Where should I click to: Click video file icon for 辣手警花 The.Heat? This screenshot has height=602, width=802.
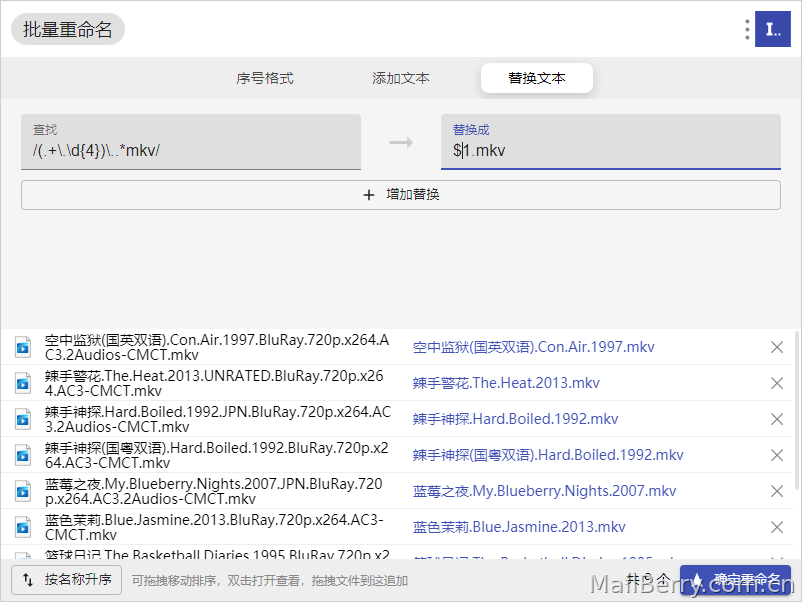23,383
